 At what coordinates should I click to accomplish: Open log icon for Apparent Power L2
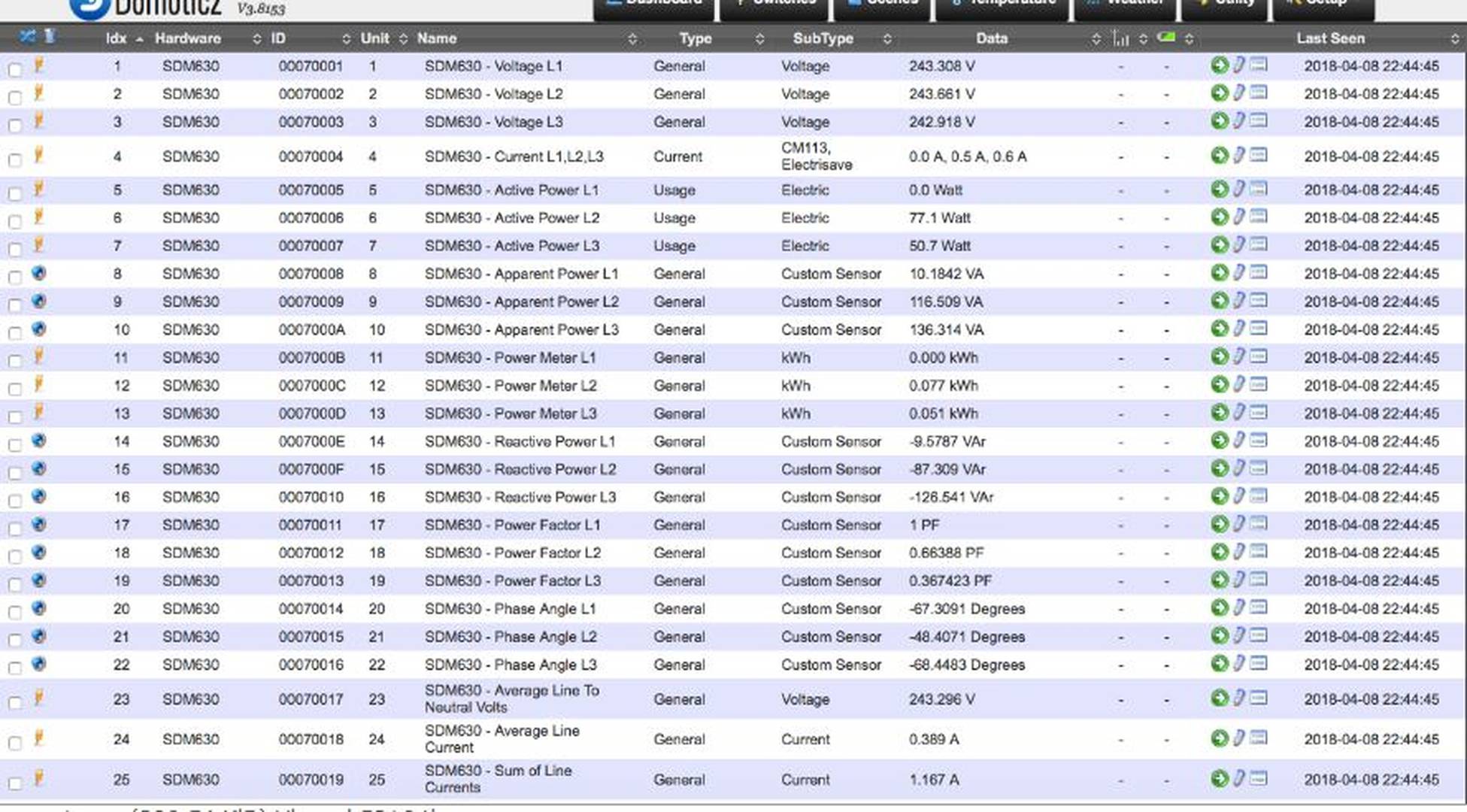pos(1259,300)
